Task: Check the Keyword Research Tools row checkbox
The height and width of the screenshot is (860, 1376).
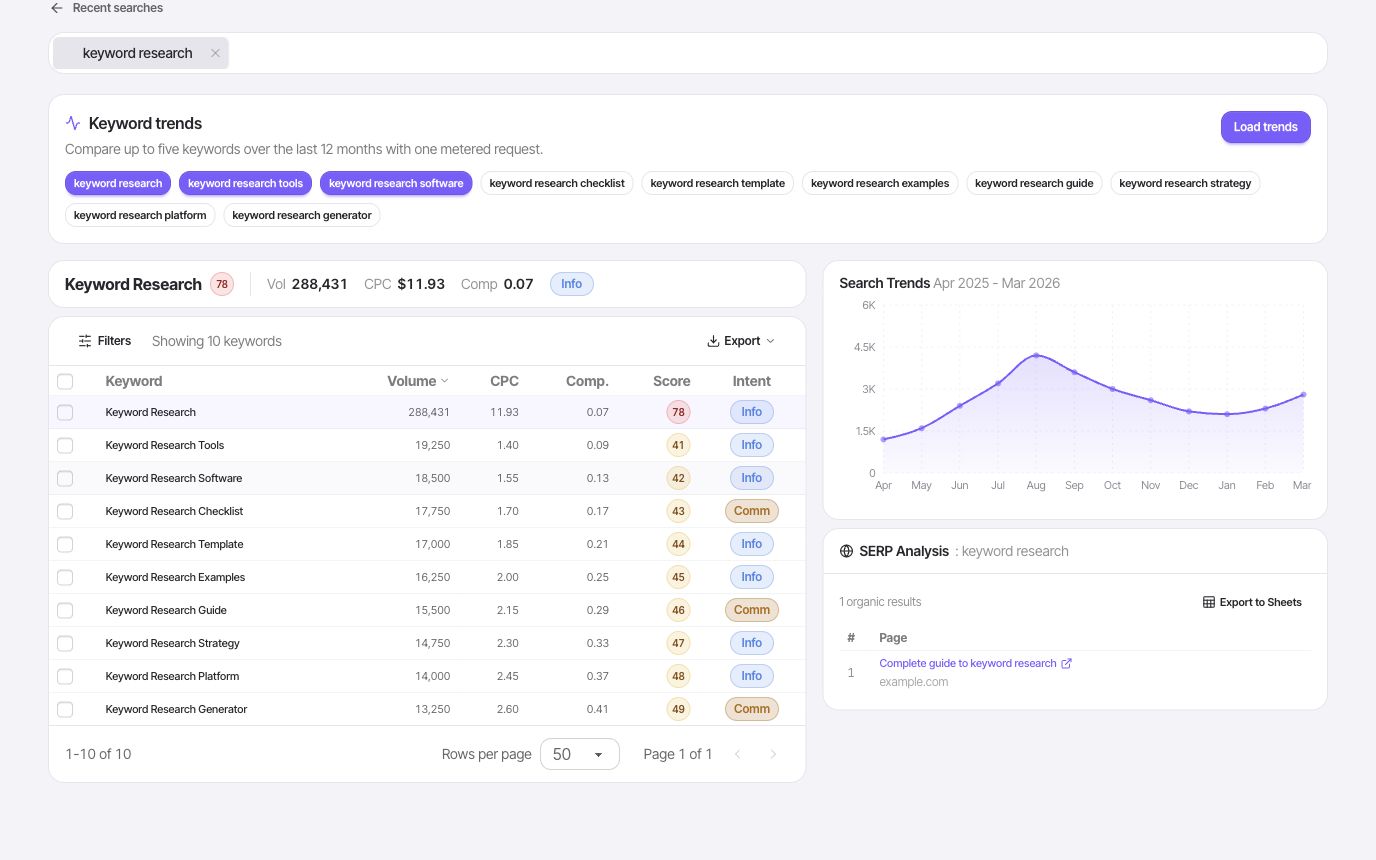Action: (x=65, y=445)
